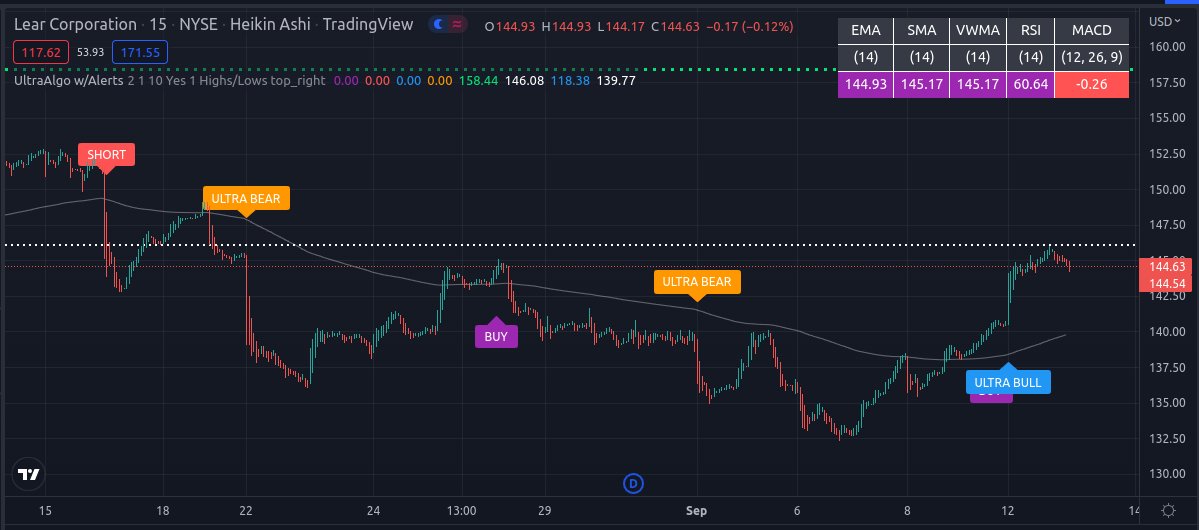Click the -0.17 (-0.12%) change value
The image size is (1199, 530).
click(750, 26)
